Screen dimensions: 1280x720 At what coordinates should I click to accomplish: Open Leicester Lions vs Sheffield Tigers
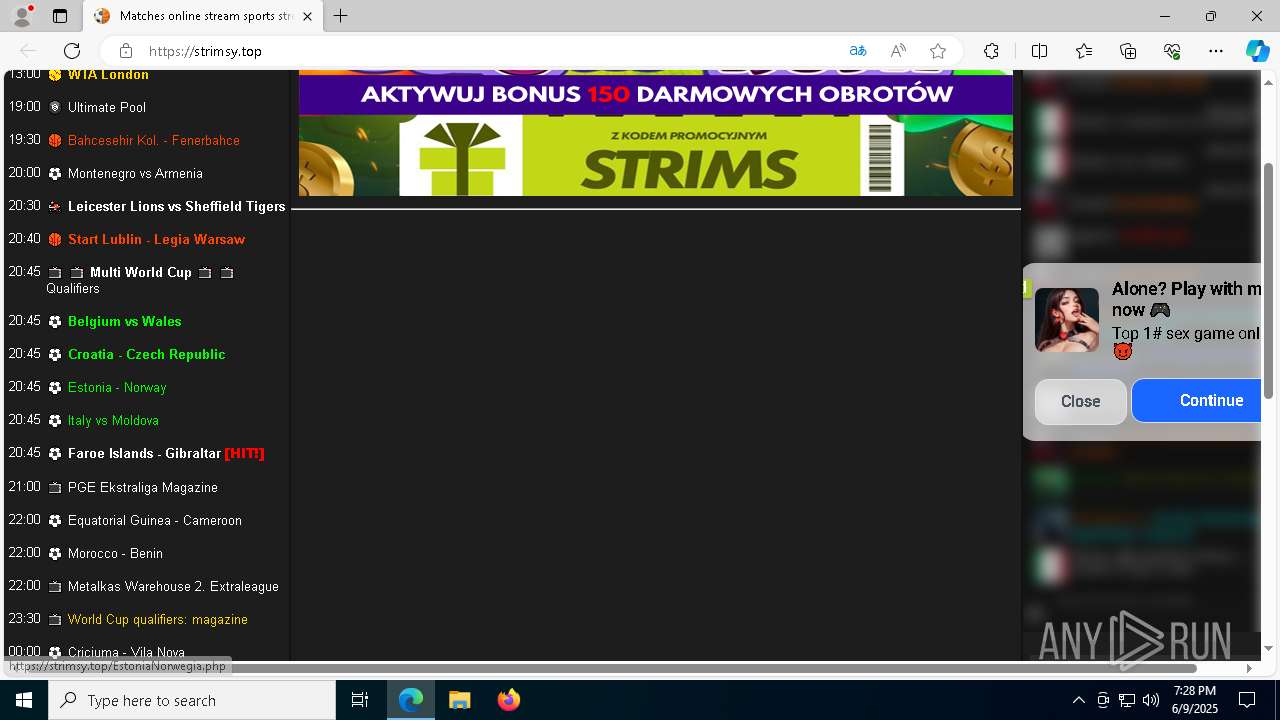[x=177, y=206]
